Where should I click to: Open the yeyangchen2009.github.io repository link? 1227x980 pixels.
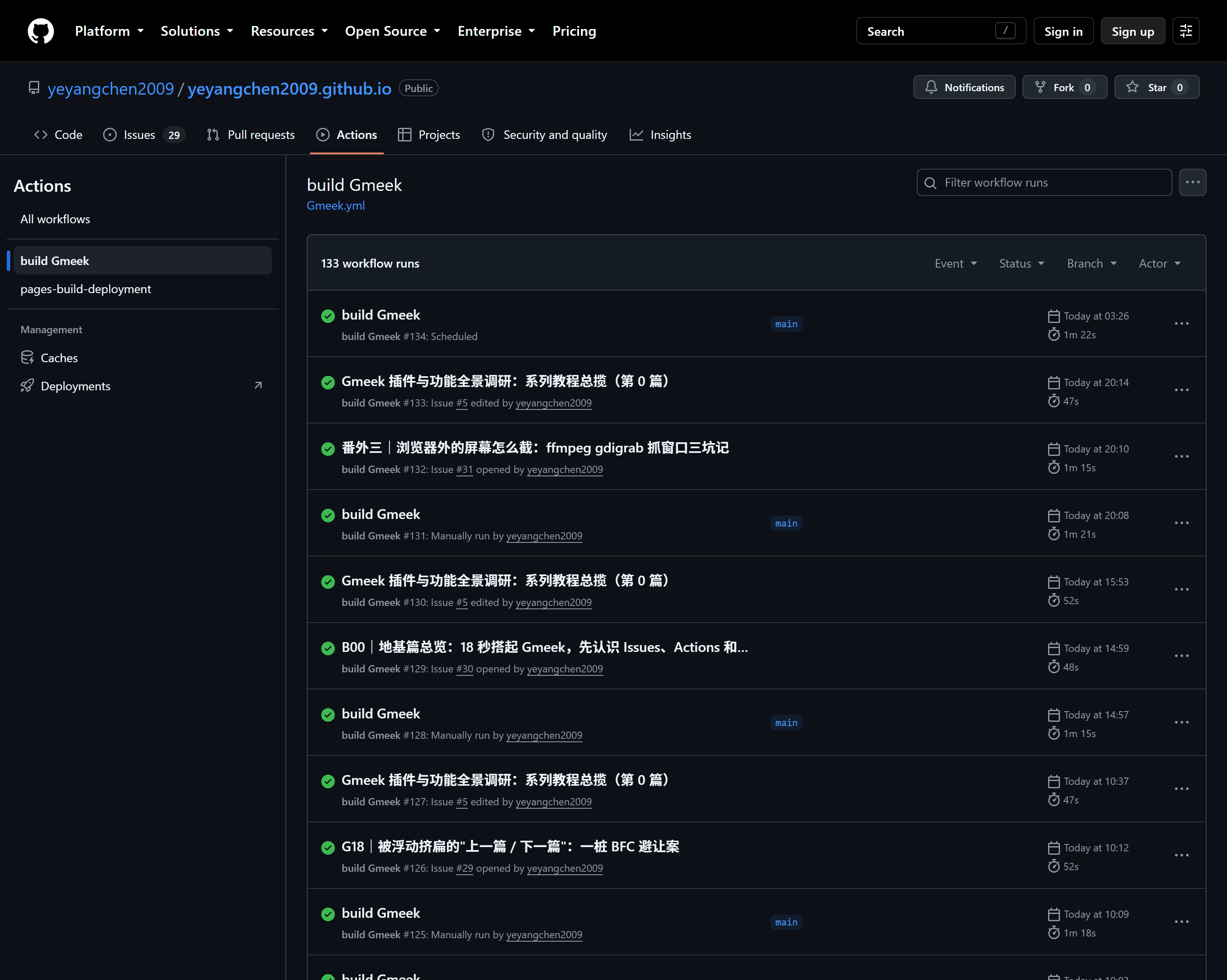[x=290, y=88]
